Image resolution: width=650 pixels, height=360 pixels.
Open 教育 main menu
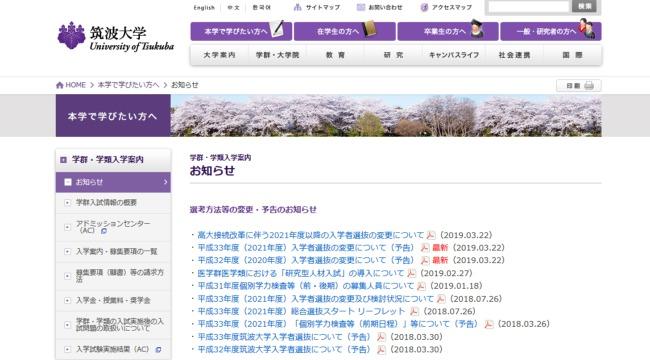[x=335, y=55]
